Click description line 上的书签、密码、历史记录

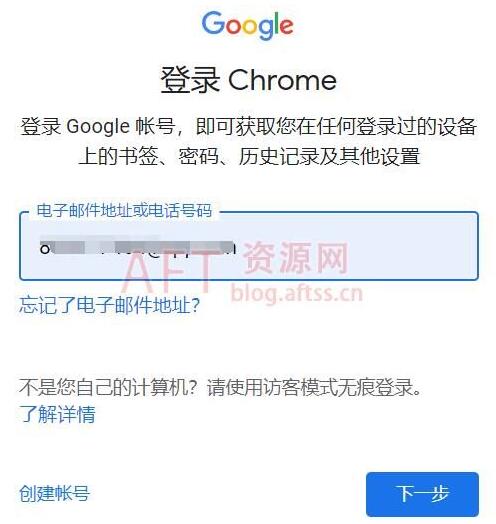click(x=249, y=156)
